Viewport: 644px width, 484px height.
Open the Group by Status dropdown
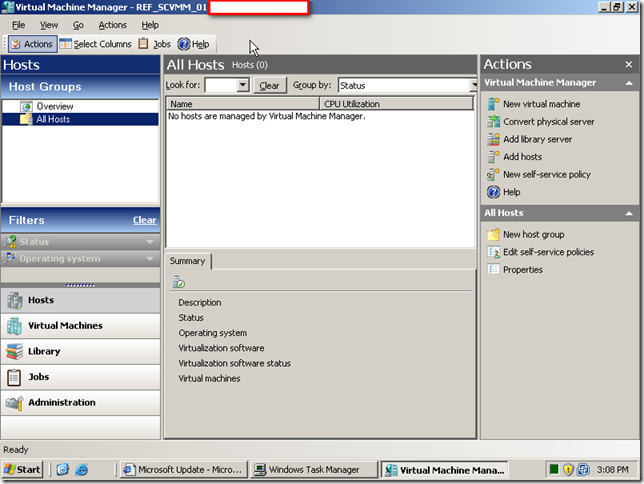coord(473,85)
